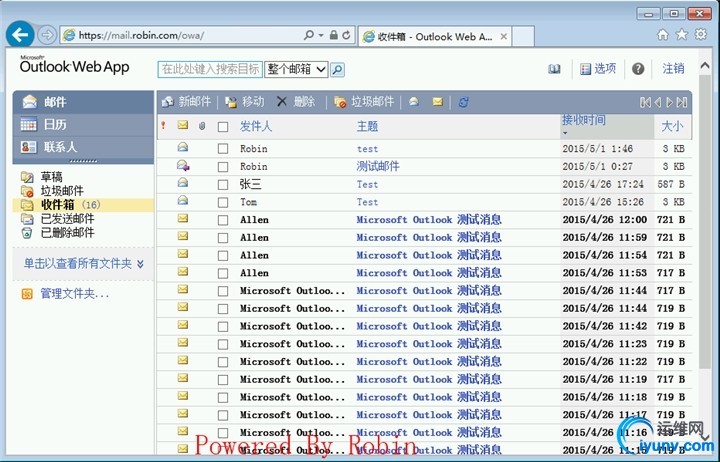This screenshot has width=720, height=462.
Task: Toggle the select-all checkbox in header row
Action: pos(223,127)
